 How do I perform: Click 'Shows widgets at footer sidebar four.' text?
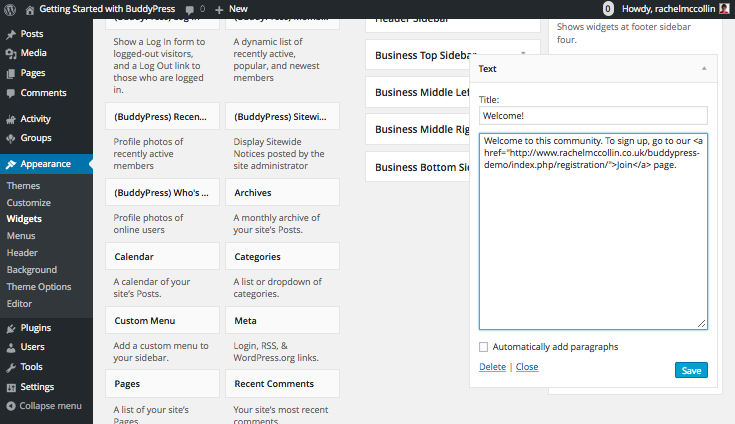(623, 33)
